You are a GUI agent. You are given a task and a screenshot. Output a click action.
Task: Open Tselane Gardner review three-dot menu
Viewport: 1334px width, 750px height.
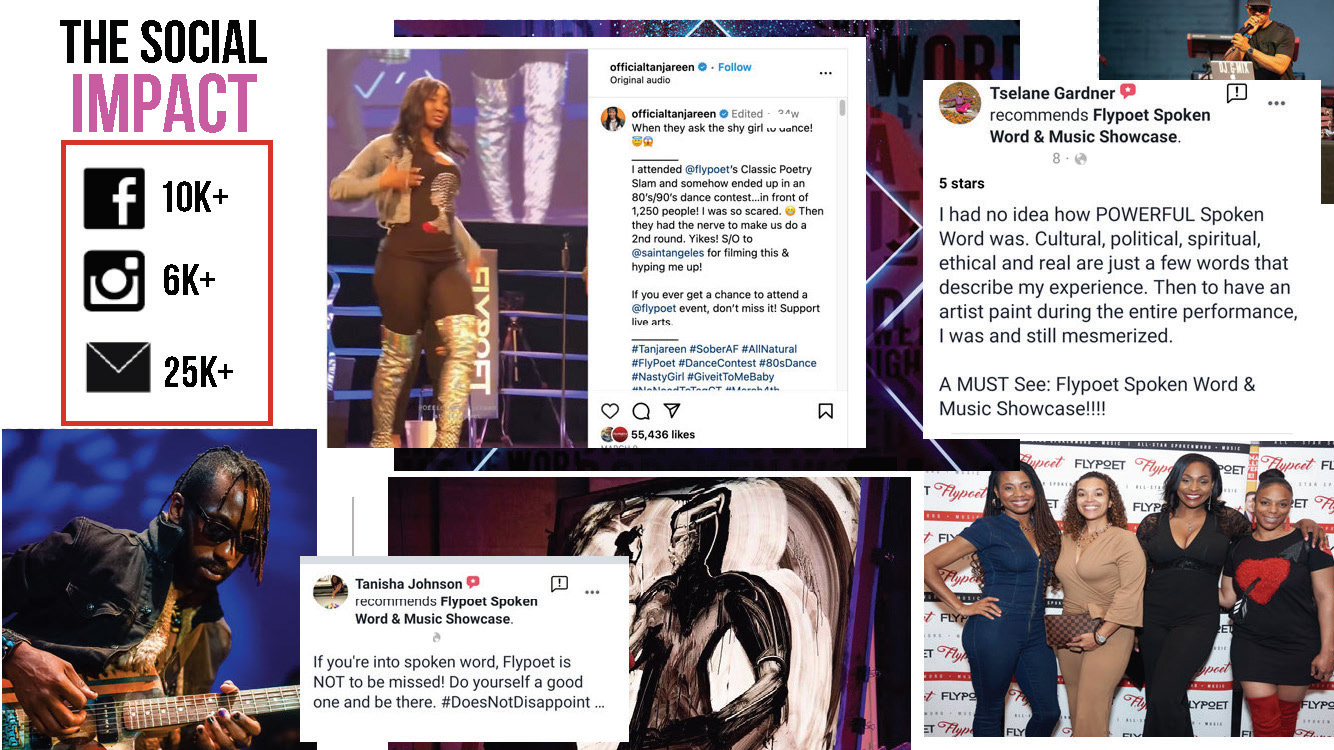click(1277, 103)
